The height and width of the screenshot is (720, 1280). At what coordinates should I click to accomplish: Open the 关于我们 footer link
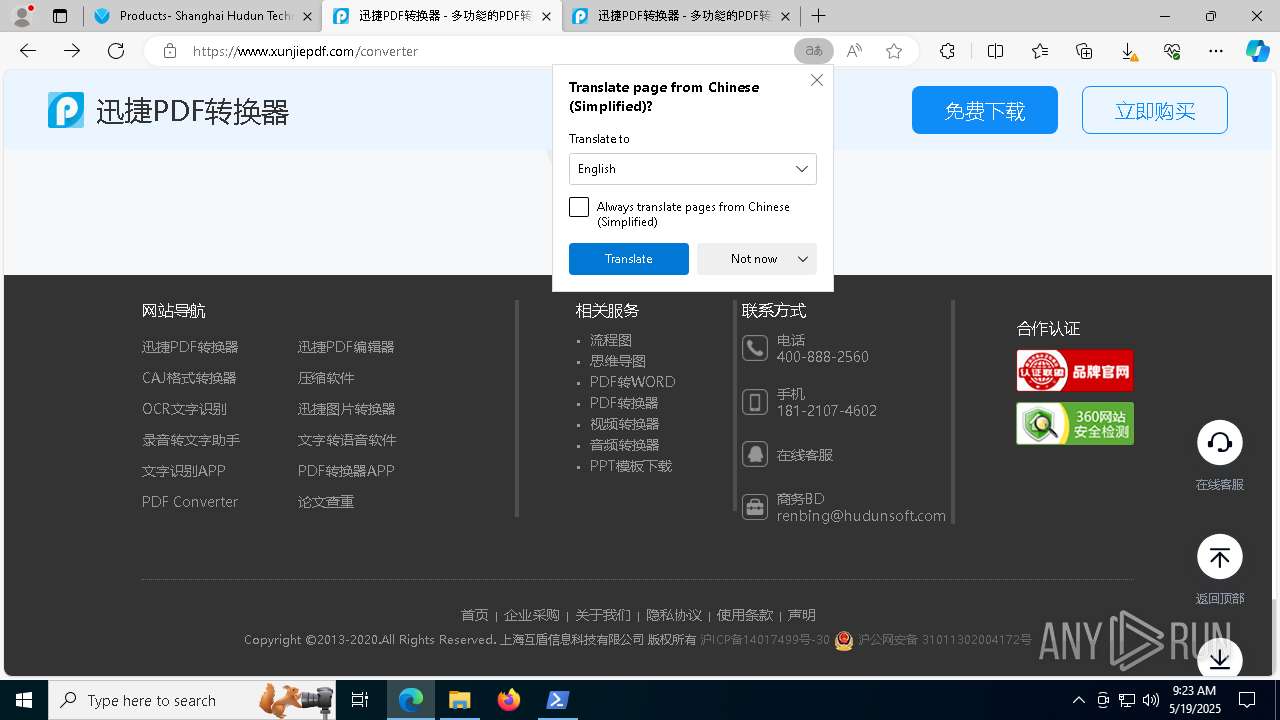click(603, 615)
